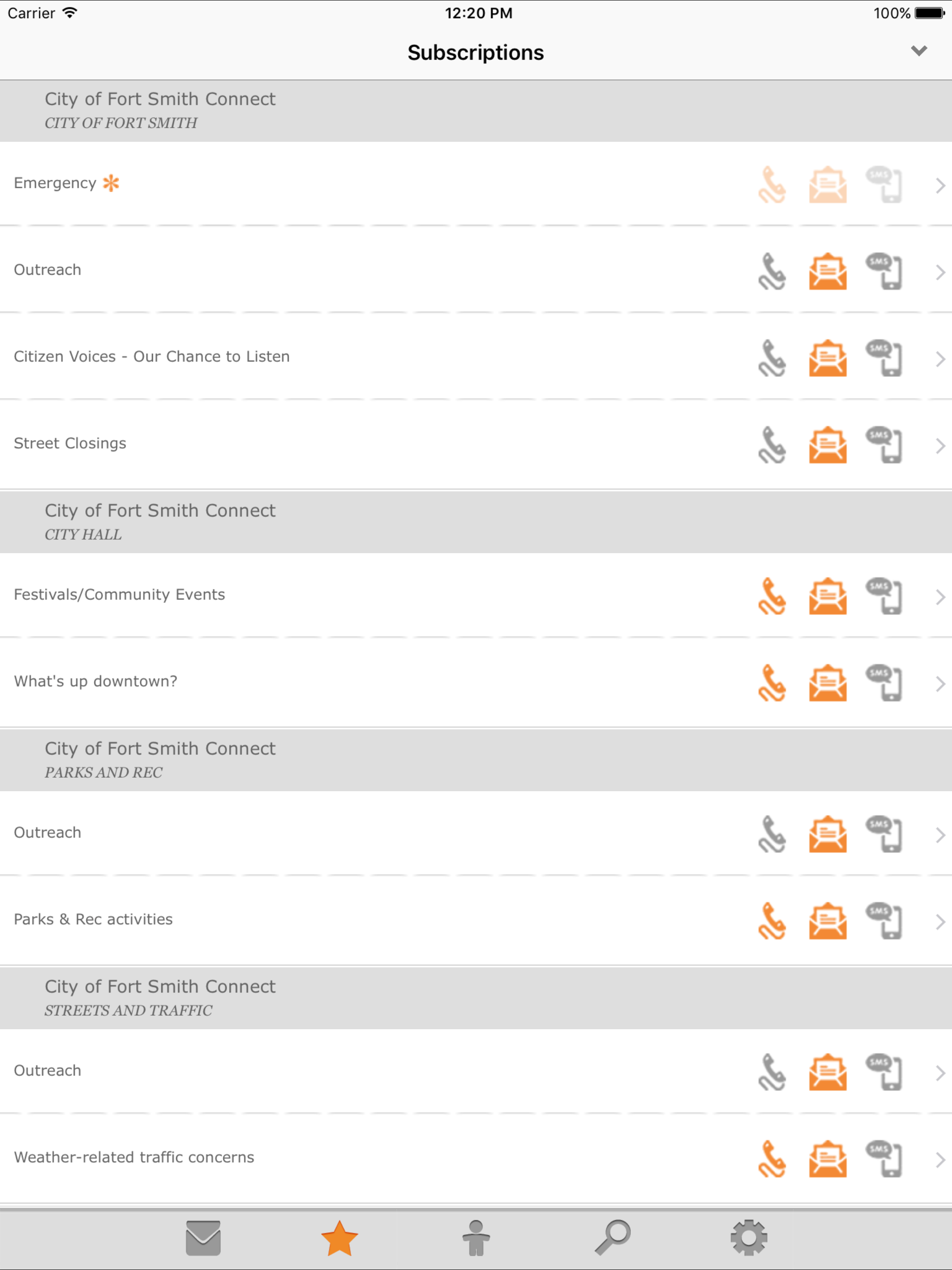Toggle phone calls for Street Closings

(x=772, y=445)
